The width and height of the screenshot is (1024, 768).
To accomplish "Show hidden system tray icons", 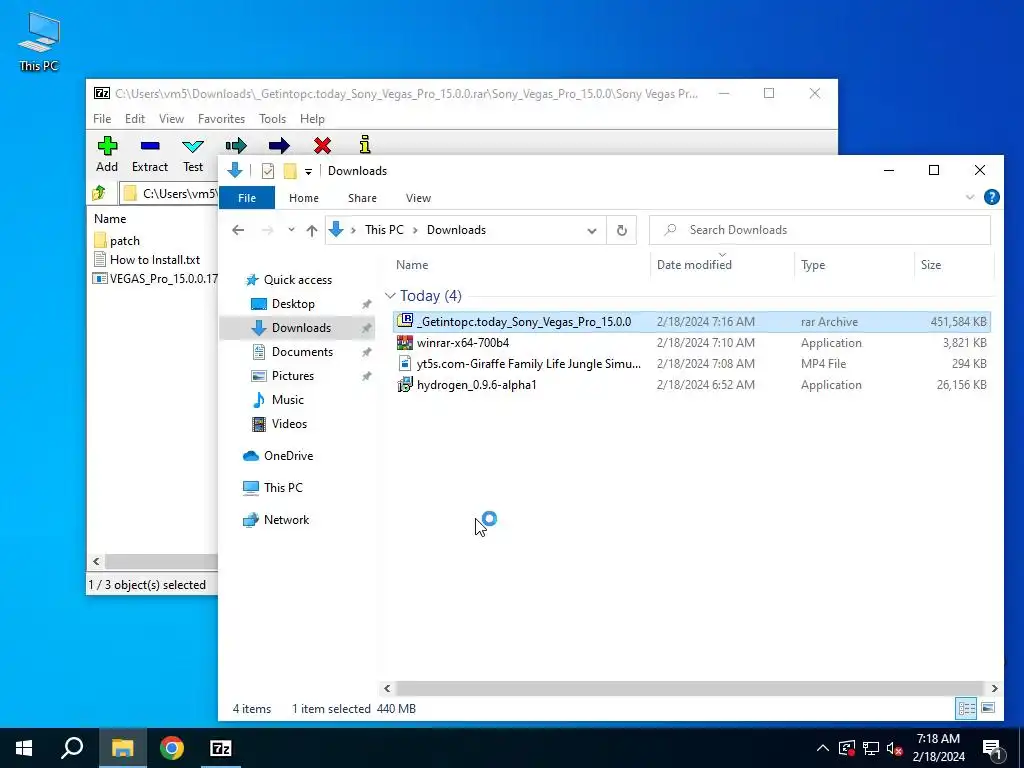I will pyautogui.click(x=823, y=748).
